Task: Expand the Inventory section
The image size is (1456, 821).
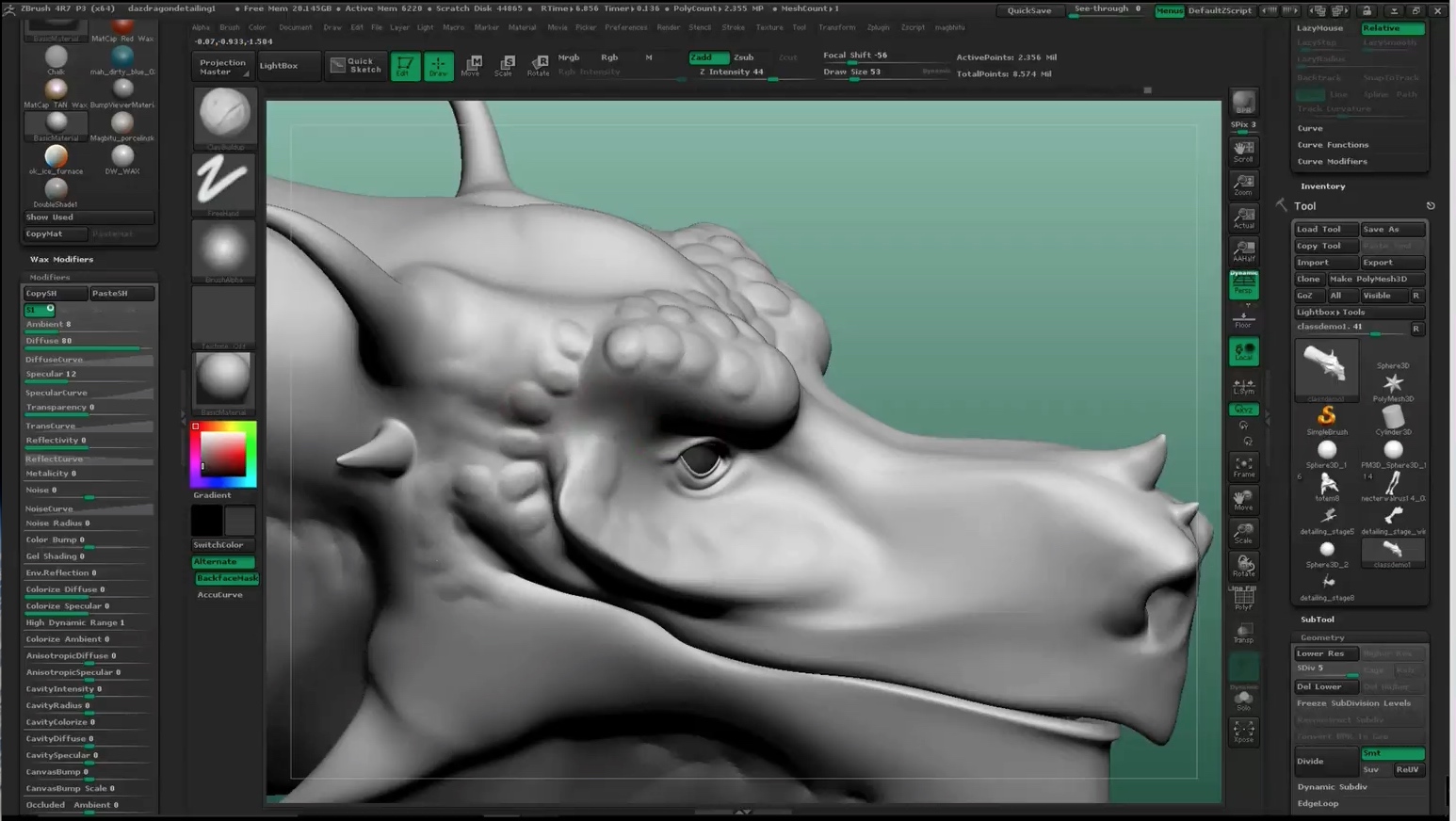Action: coord(1322,186)
